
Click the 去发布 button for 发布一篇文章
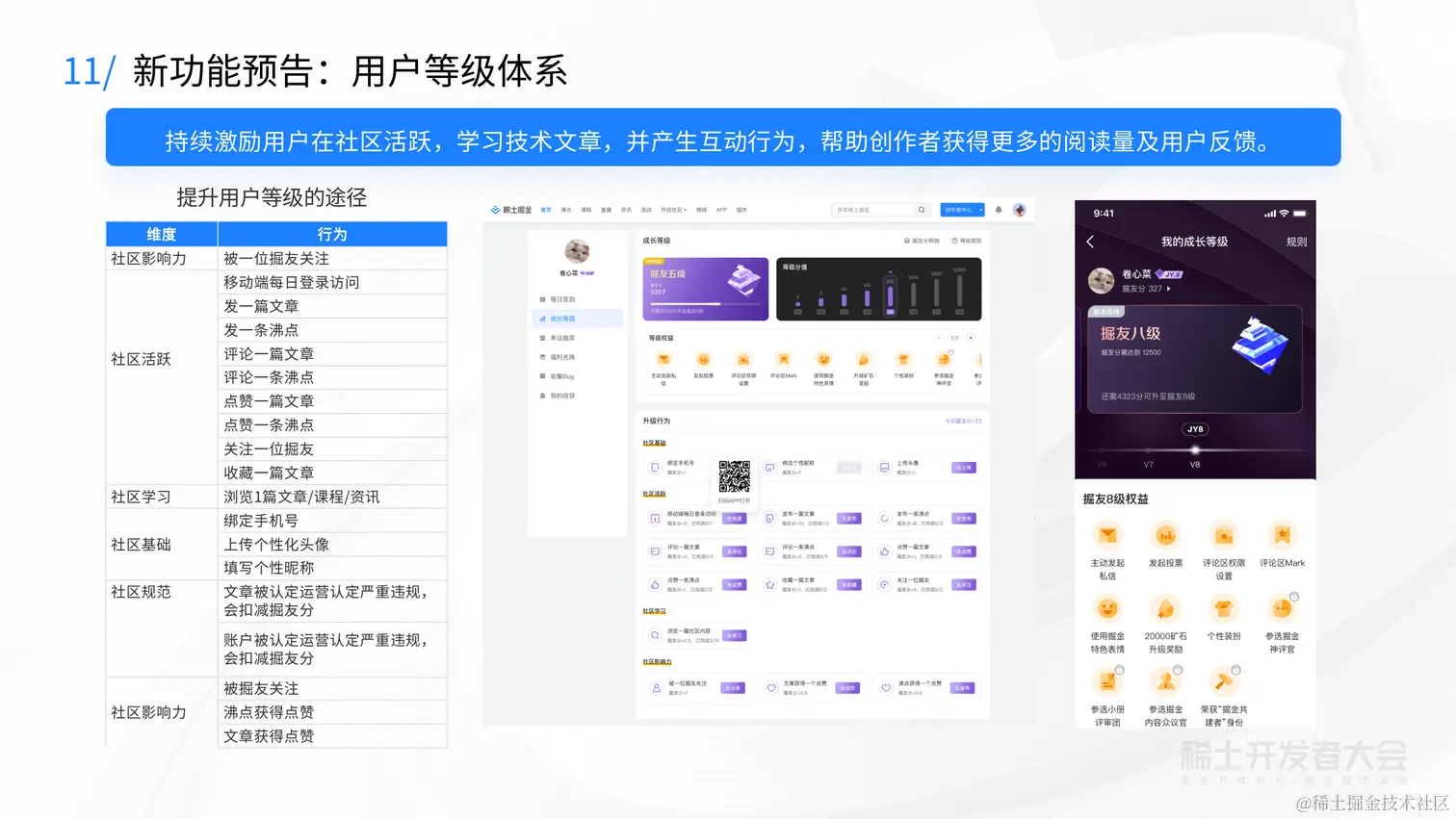[848, 519]
